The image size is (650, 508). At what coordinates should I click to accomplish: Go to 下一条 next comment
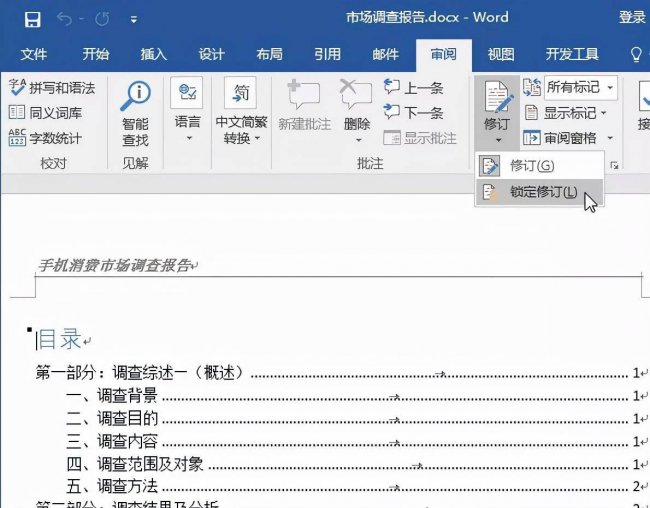coord(414,112)
